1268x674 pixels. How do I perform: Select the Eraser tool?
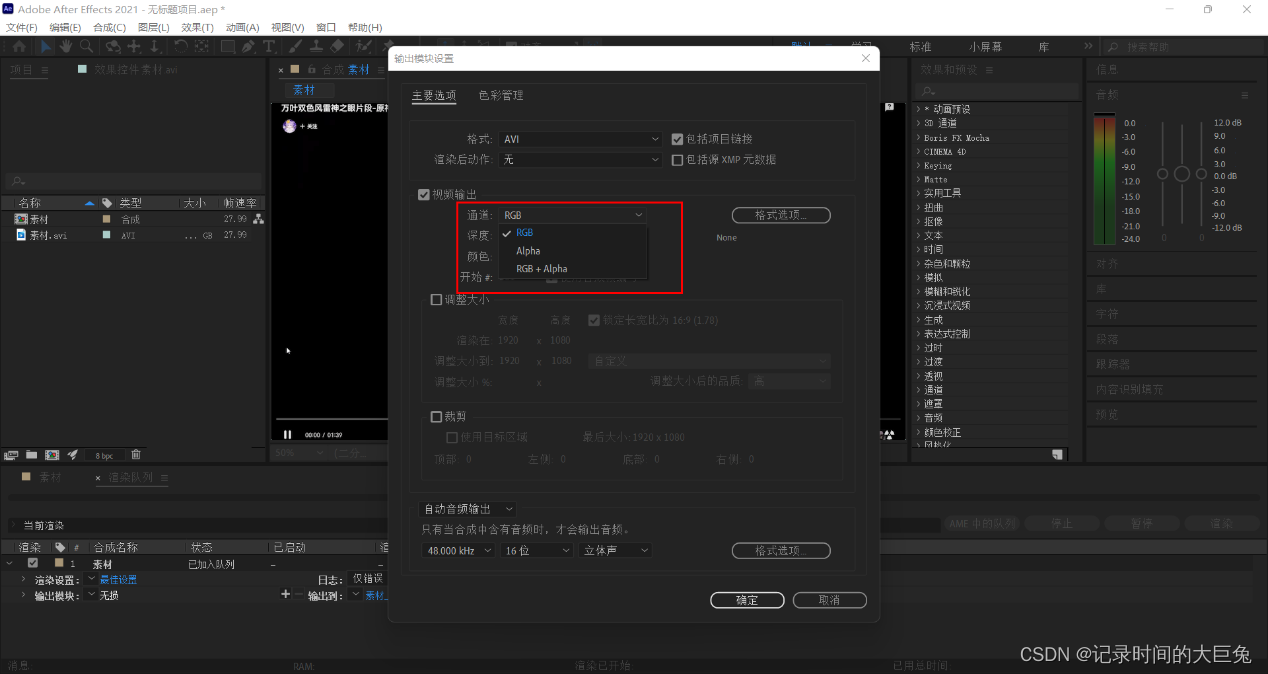click(x=337, y=46)
